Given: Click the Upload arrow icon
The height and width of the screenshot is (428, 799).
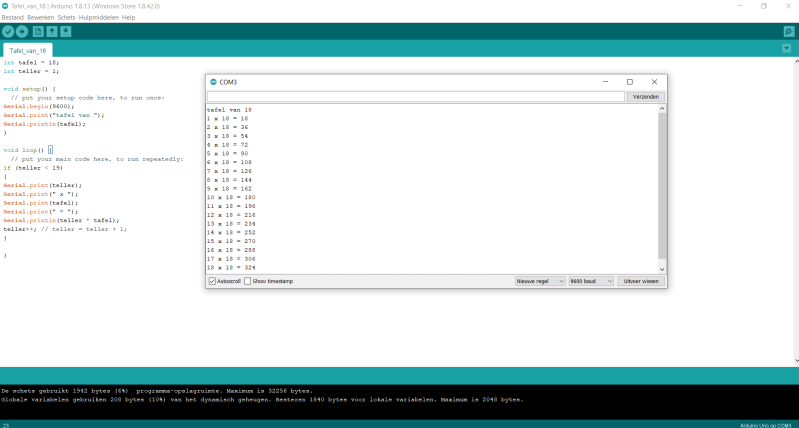Looking at the screenshot, I should [x=22, y=32].
